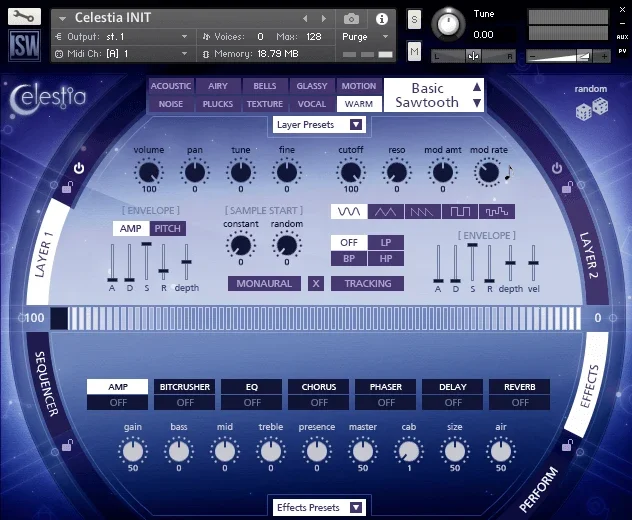
Task: Select LP filter type
Action: pyautogui.click(x=386, y=242)
